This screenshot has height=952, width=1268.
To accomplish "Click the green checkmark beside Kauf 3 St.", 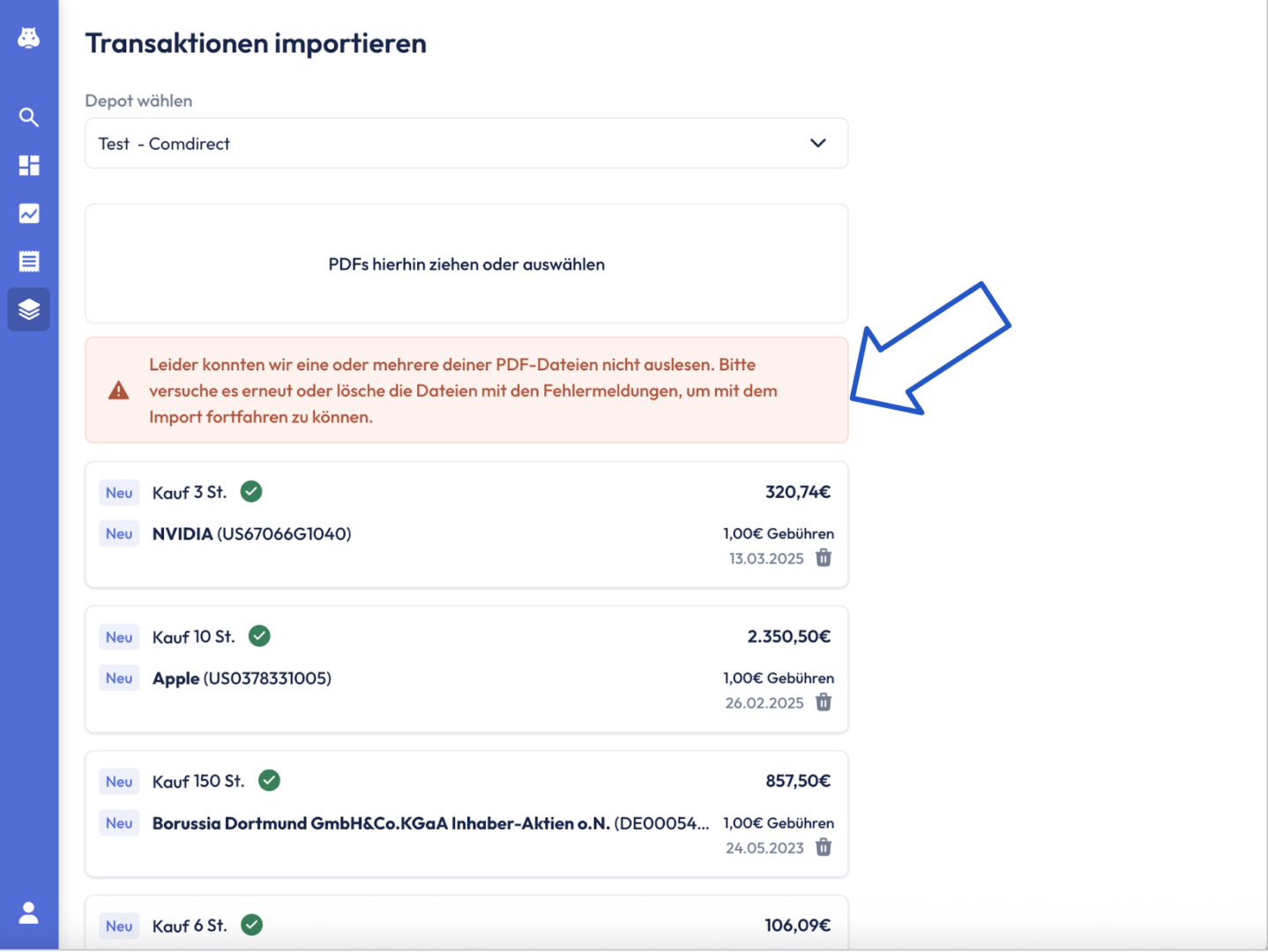I will coord(251,492).
